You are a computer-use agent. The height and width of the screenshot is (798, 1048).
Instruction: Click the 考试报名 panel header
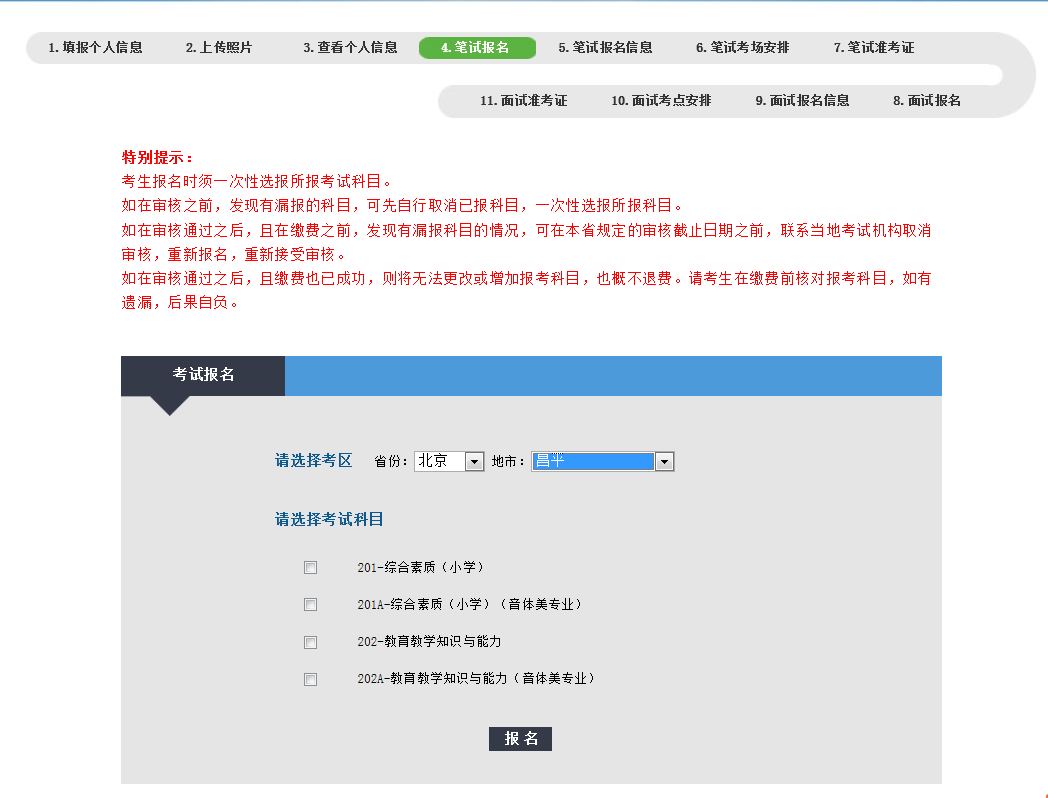203,375
